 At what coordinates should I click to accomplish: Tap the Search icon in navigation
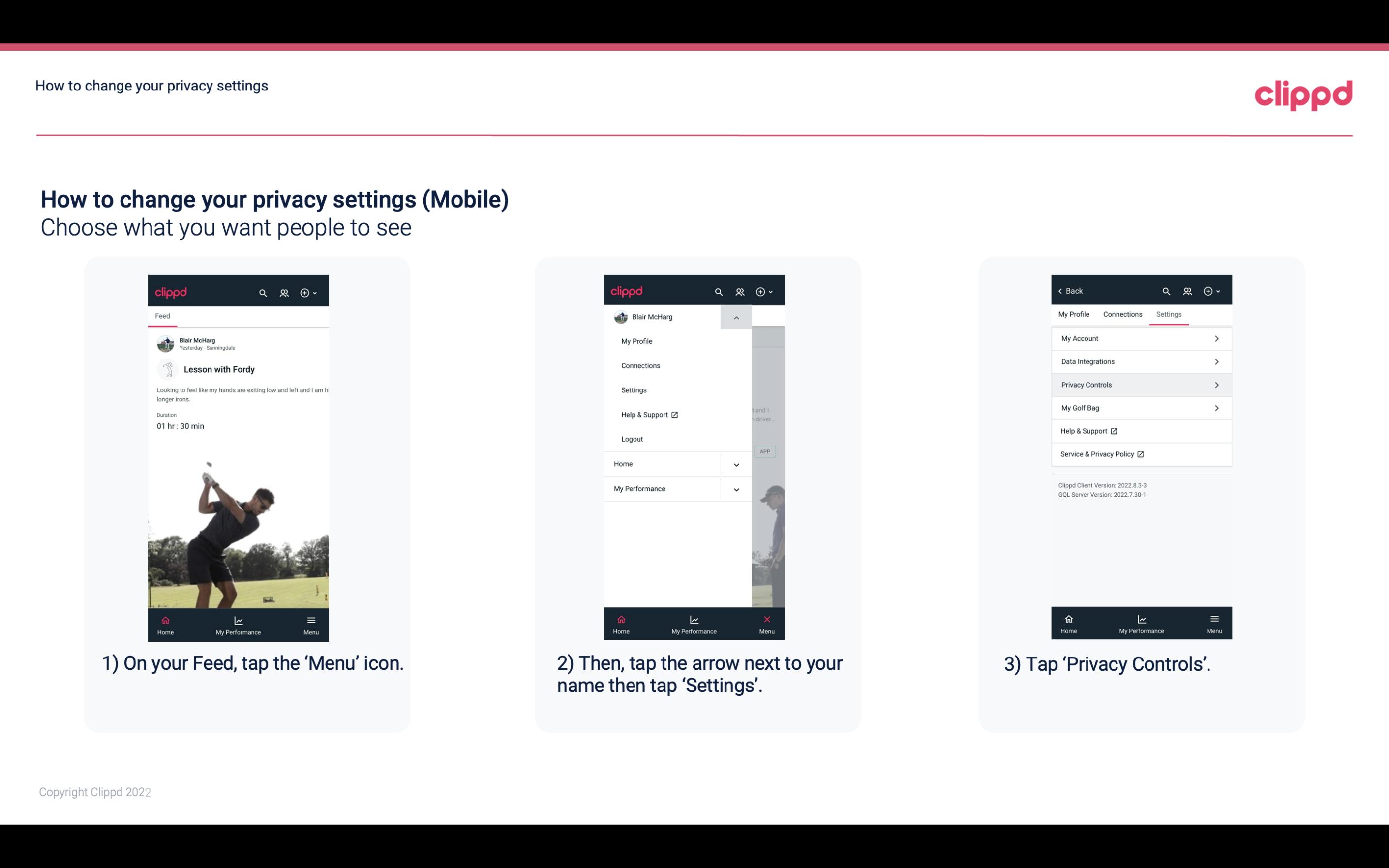coord(263,291)
